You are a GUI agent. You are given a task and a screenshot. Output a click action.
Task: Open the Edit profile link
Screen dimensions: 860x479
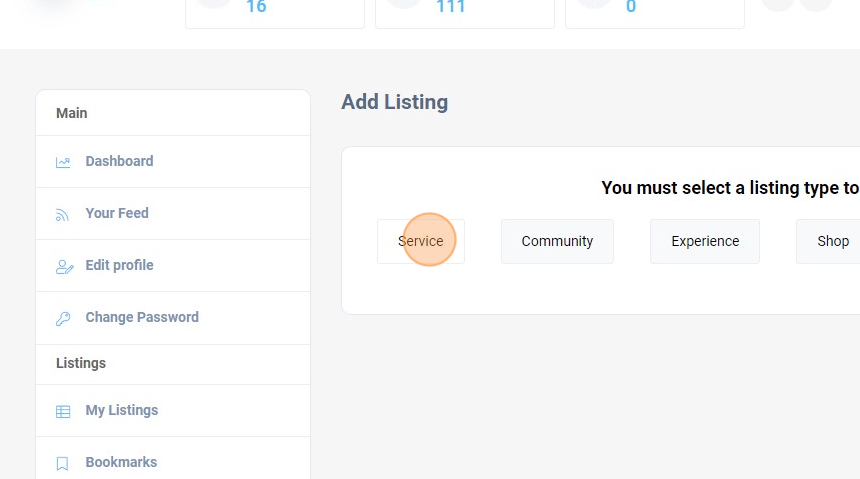[119, 265]
